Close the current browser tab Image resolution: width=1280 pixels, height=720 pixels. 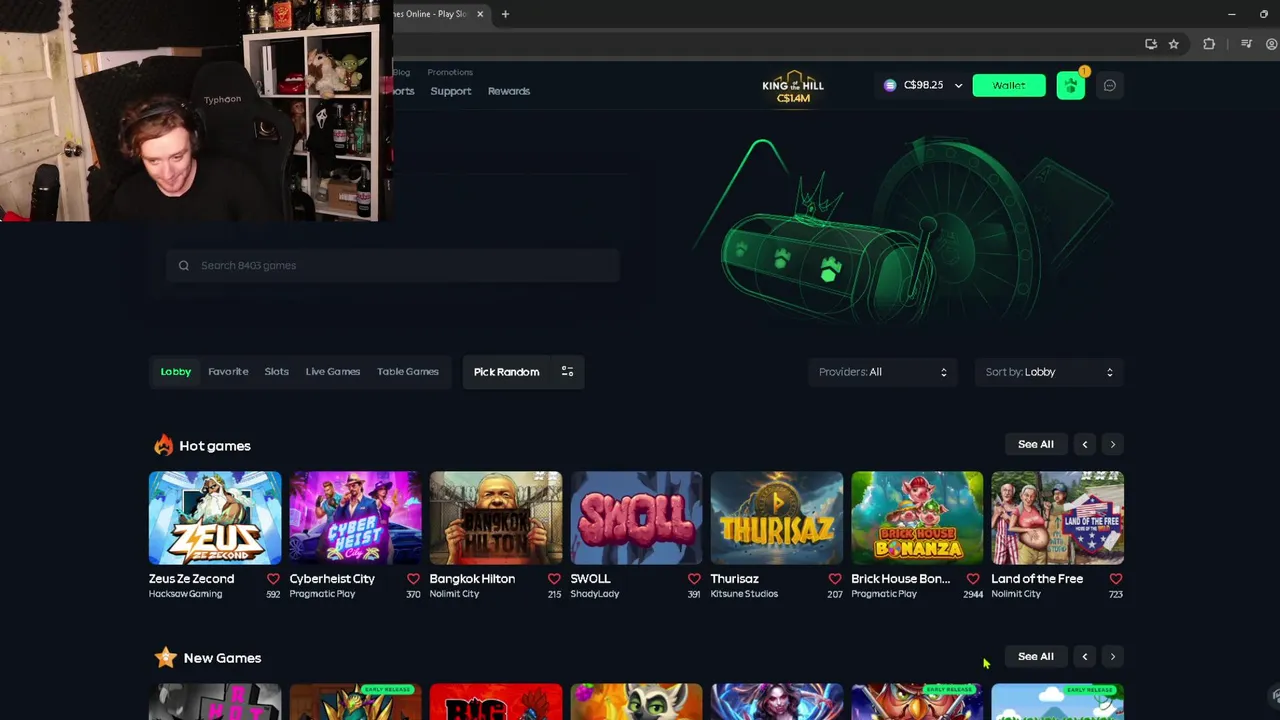tap(480, 14)
